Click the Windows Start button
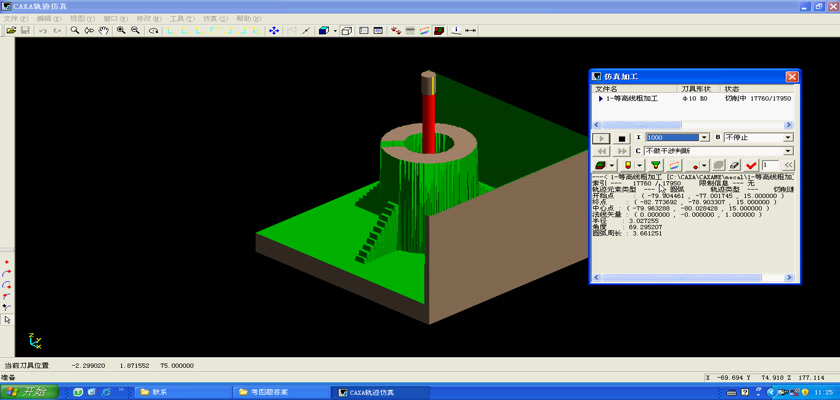This screenshot has width=840, height=400. [29, 392]
